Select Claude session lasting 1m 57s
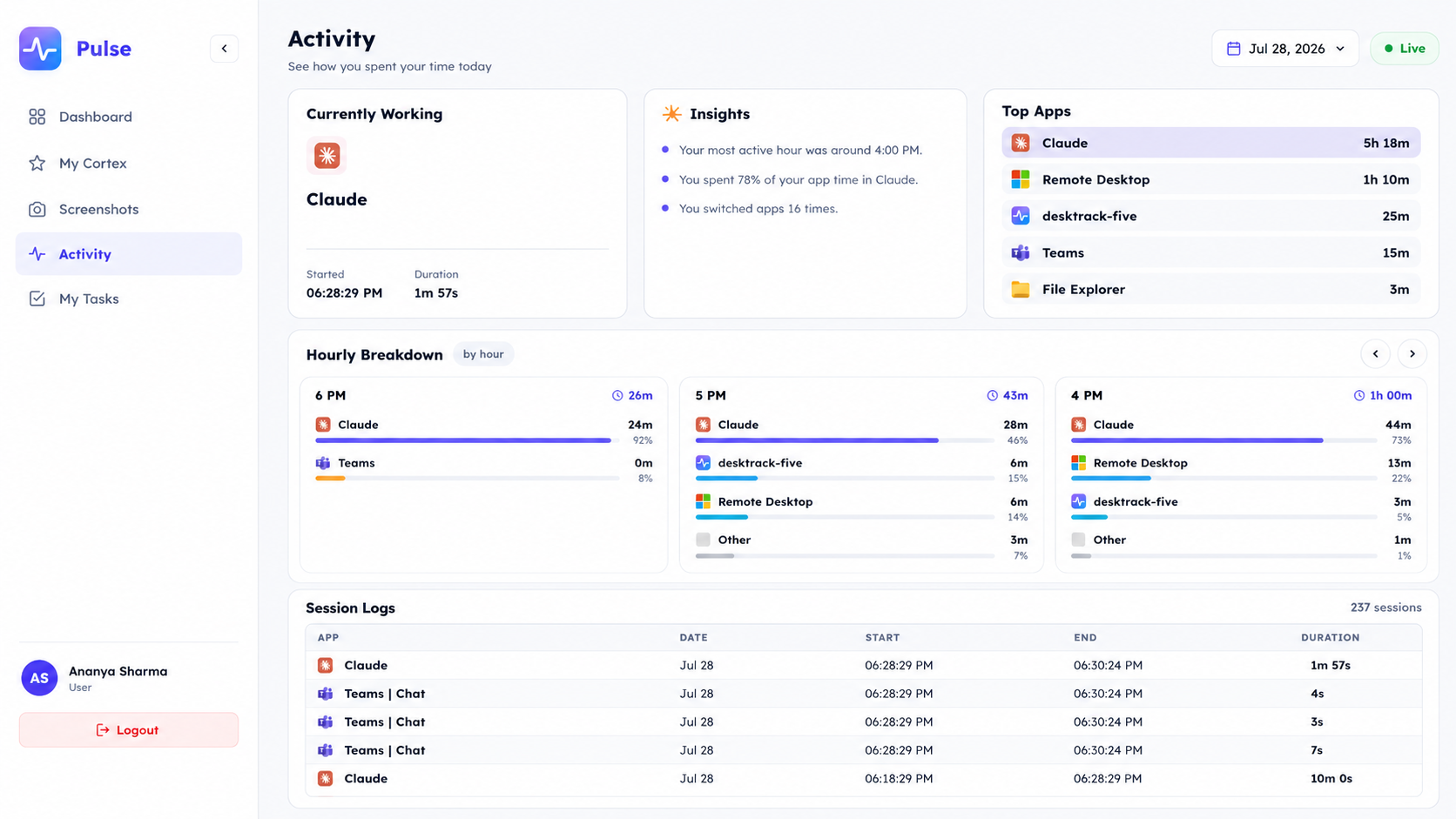Screen dimensions: 1456x819 click(x=864, y=665)
